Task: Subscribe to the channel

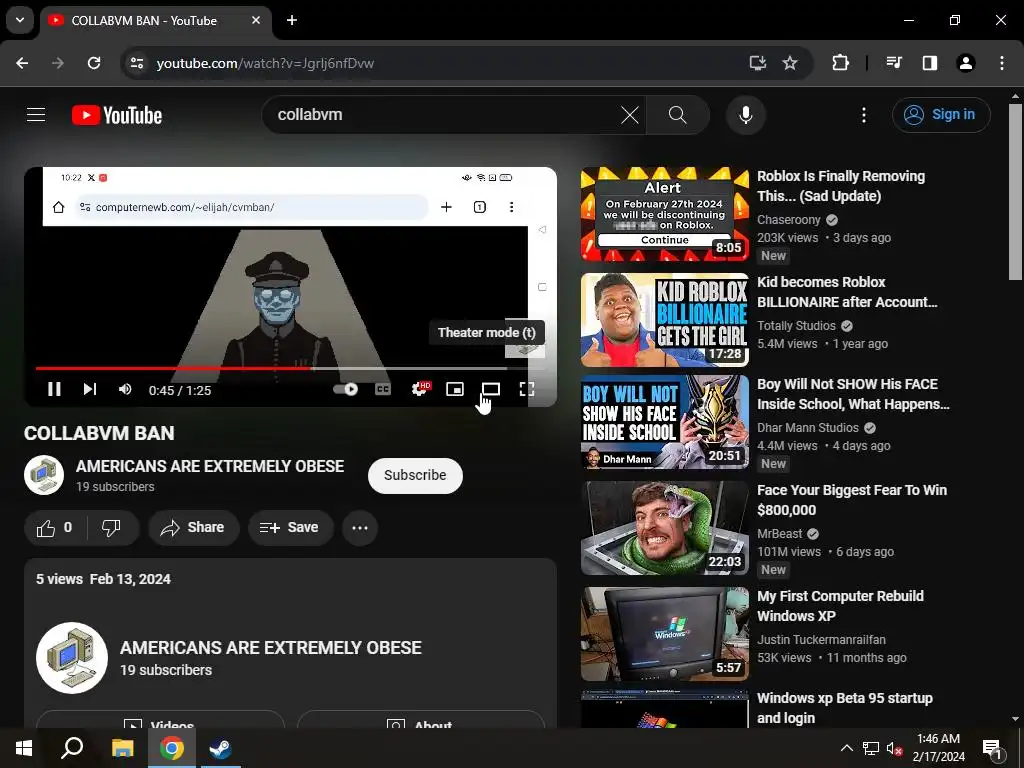Action: (x=415, y=475)
